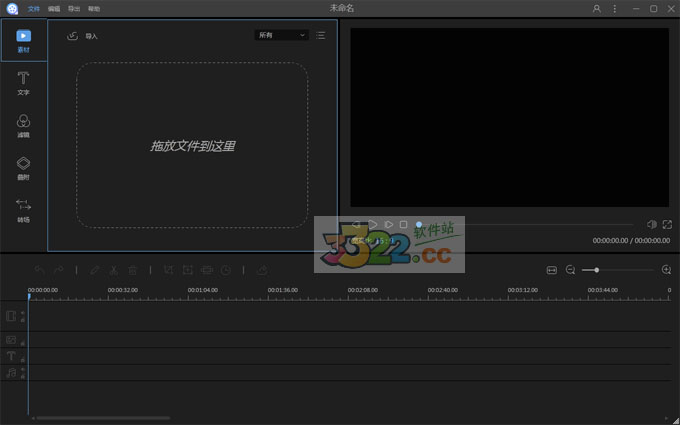Click the video track film icon
The height and width of the screenshot is (425, 680).
click(11, 316)
